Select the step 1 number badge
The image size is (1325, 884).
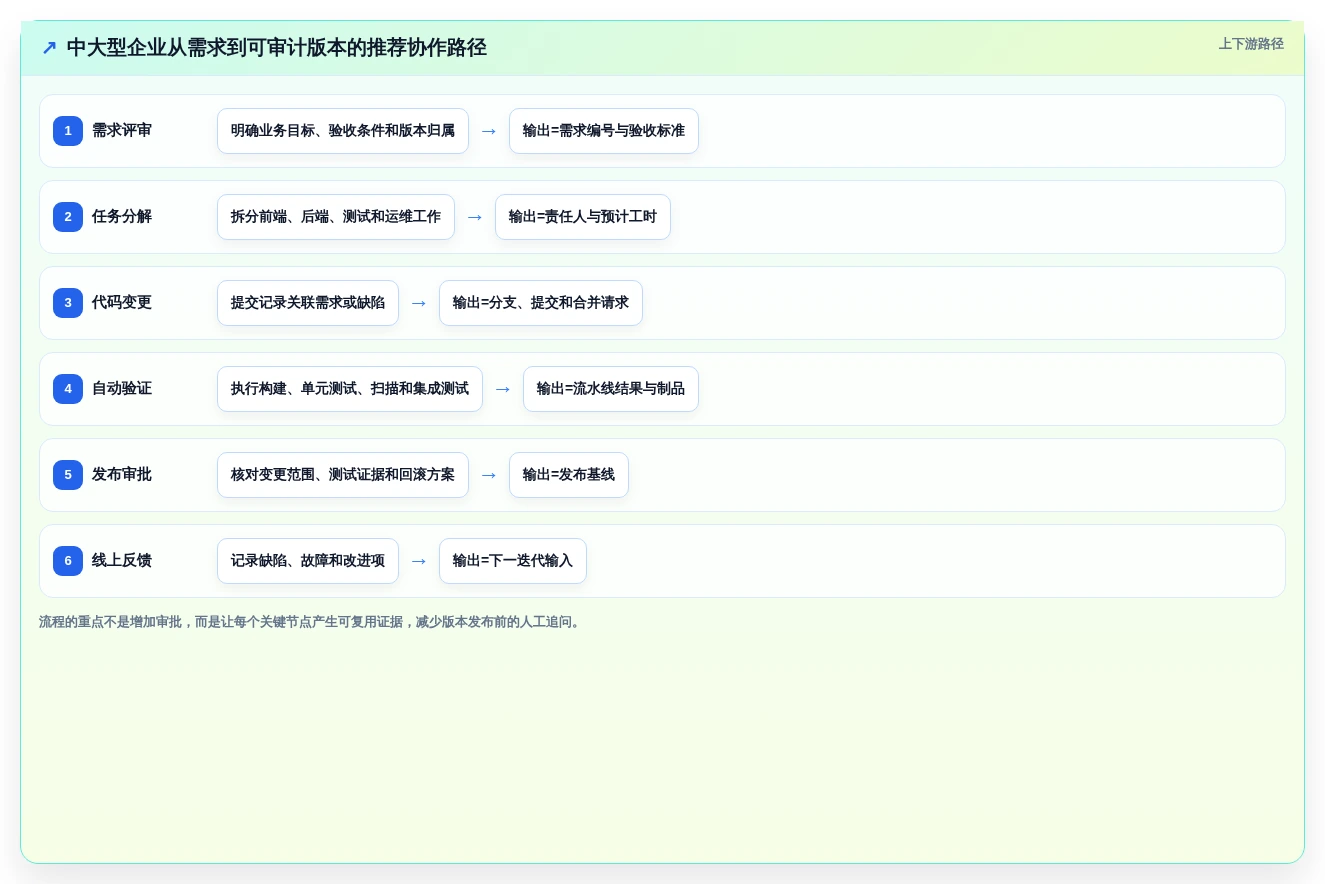coord(68,131)
